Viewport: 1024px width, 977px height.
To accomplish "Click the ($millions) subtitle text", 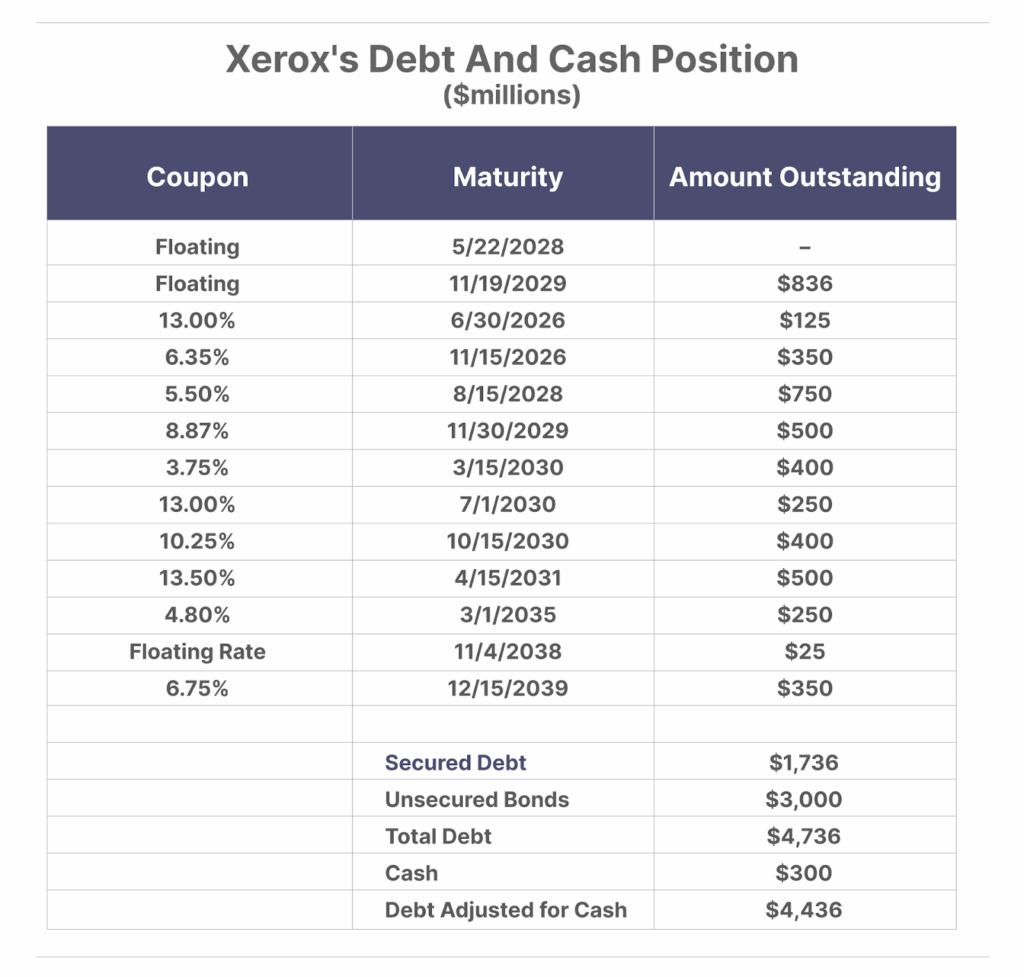I will pyautogui.click(x=512, y=96).
